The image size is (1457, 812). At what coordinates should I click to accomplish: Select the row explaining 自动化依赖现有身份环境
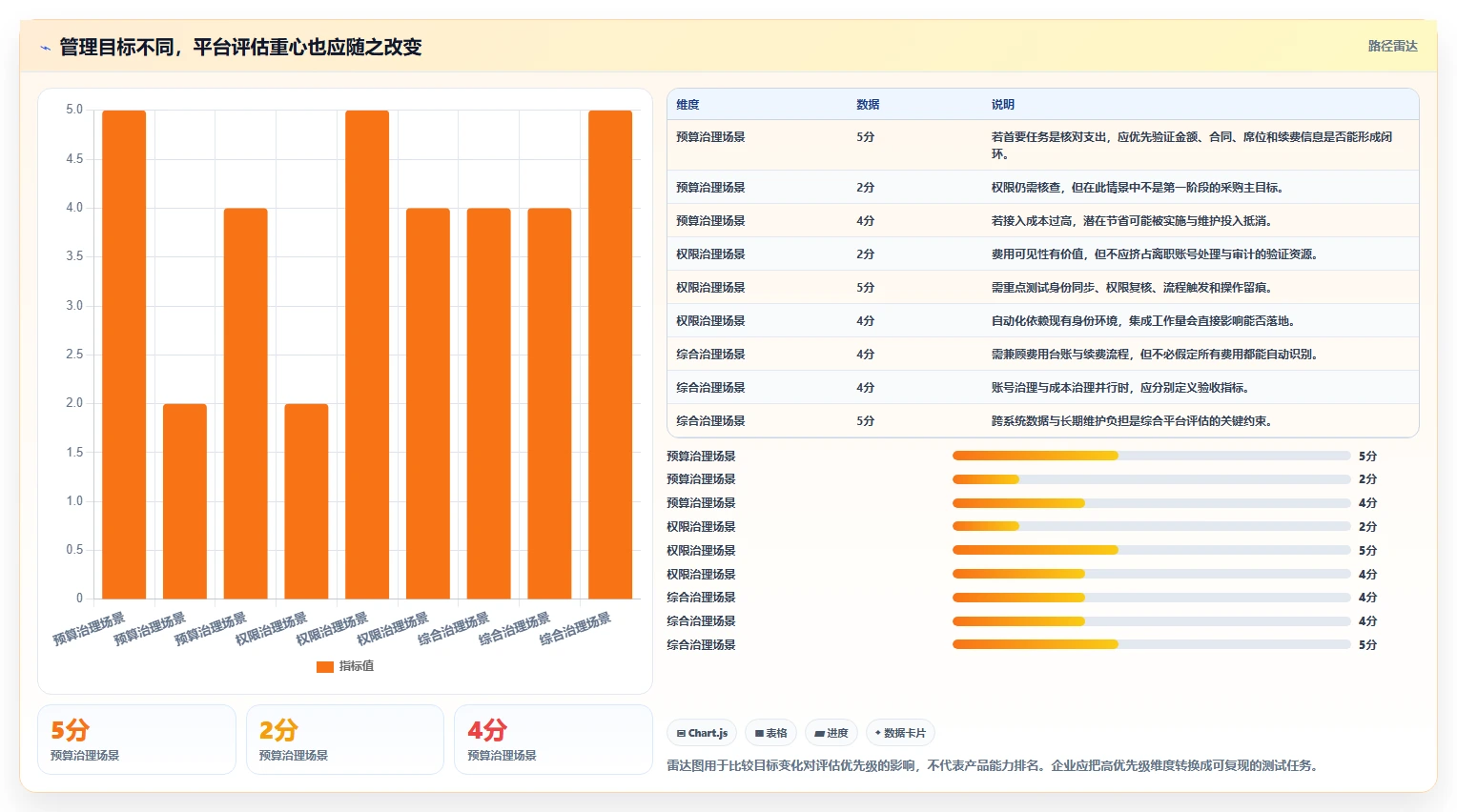pos(1043,321)
